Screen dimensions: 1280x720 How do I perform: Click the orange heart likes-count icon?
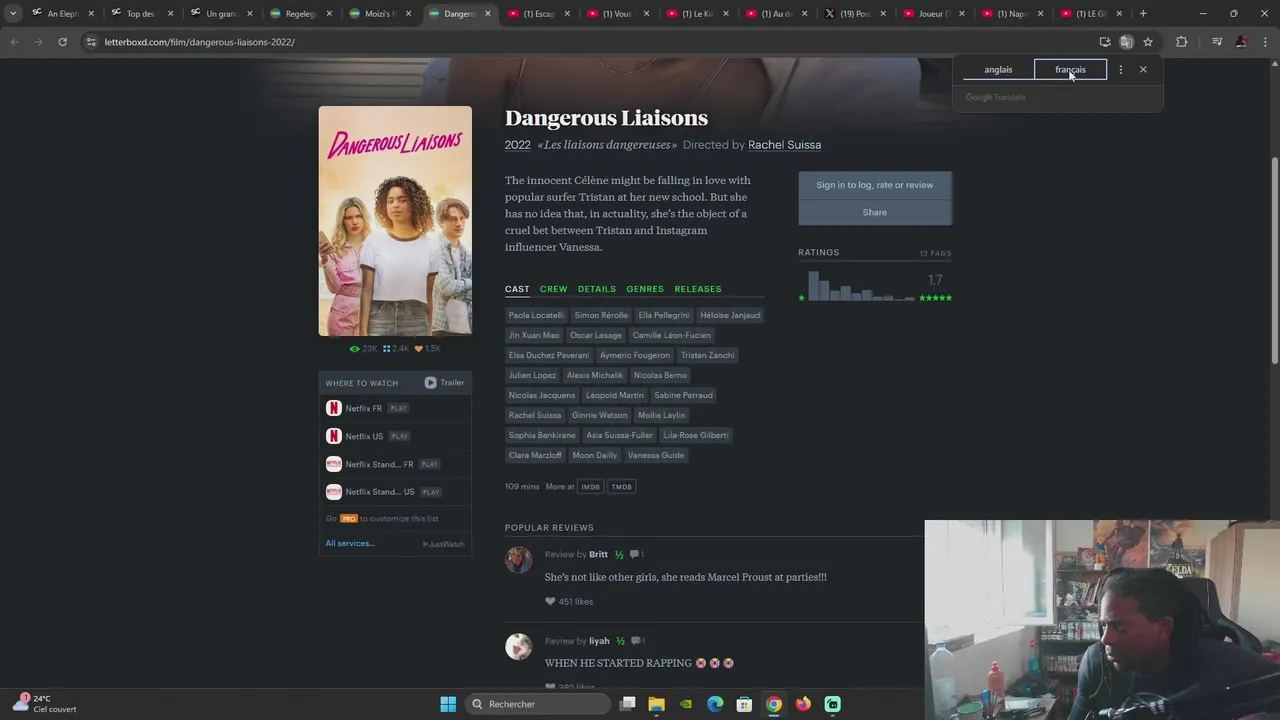(419, 349)
